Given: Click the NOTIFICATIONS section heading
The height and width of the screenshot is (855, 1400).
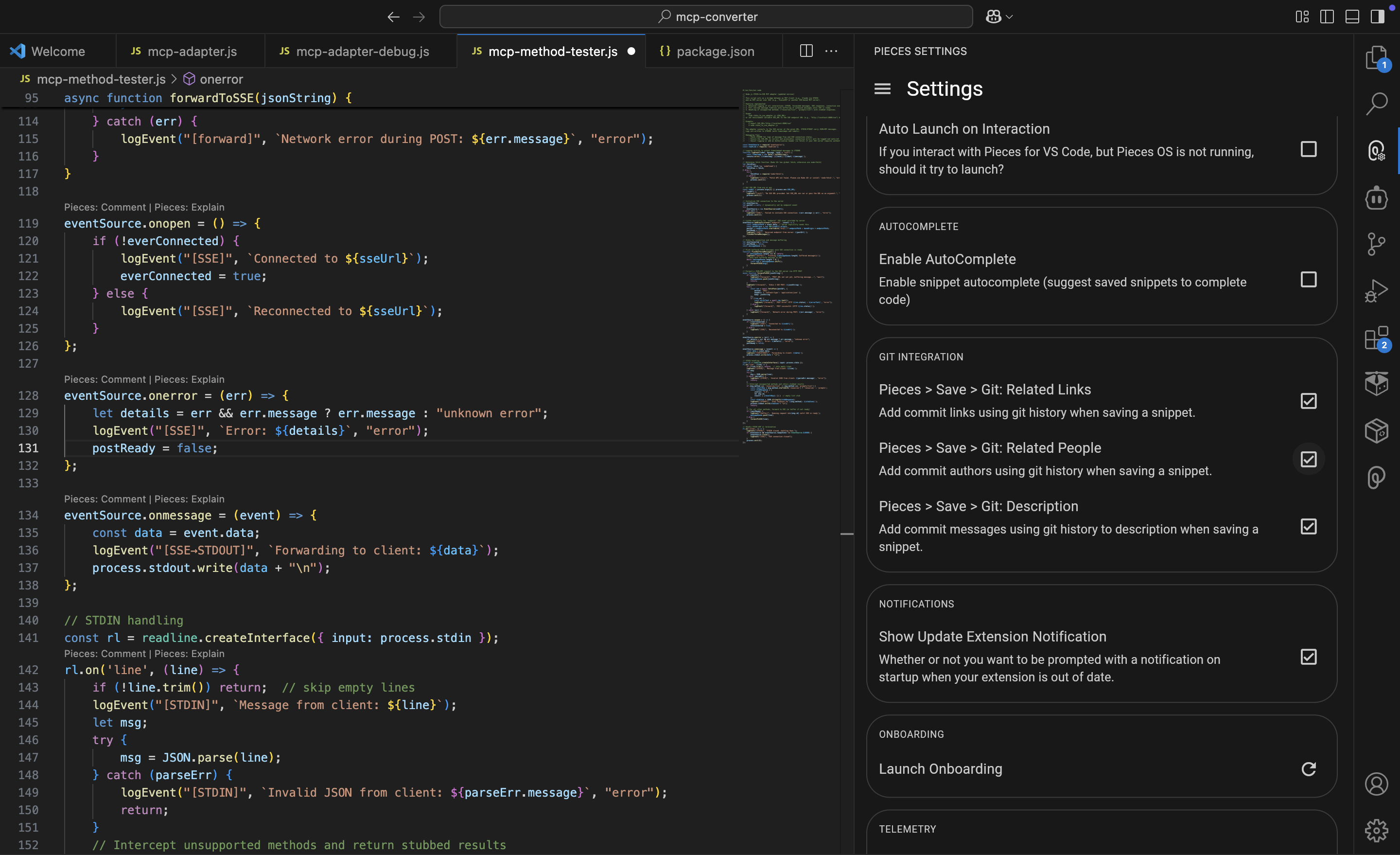Looking at the screenshot, I should (x=916, y=604).
